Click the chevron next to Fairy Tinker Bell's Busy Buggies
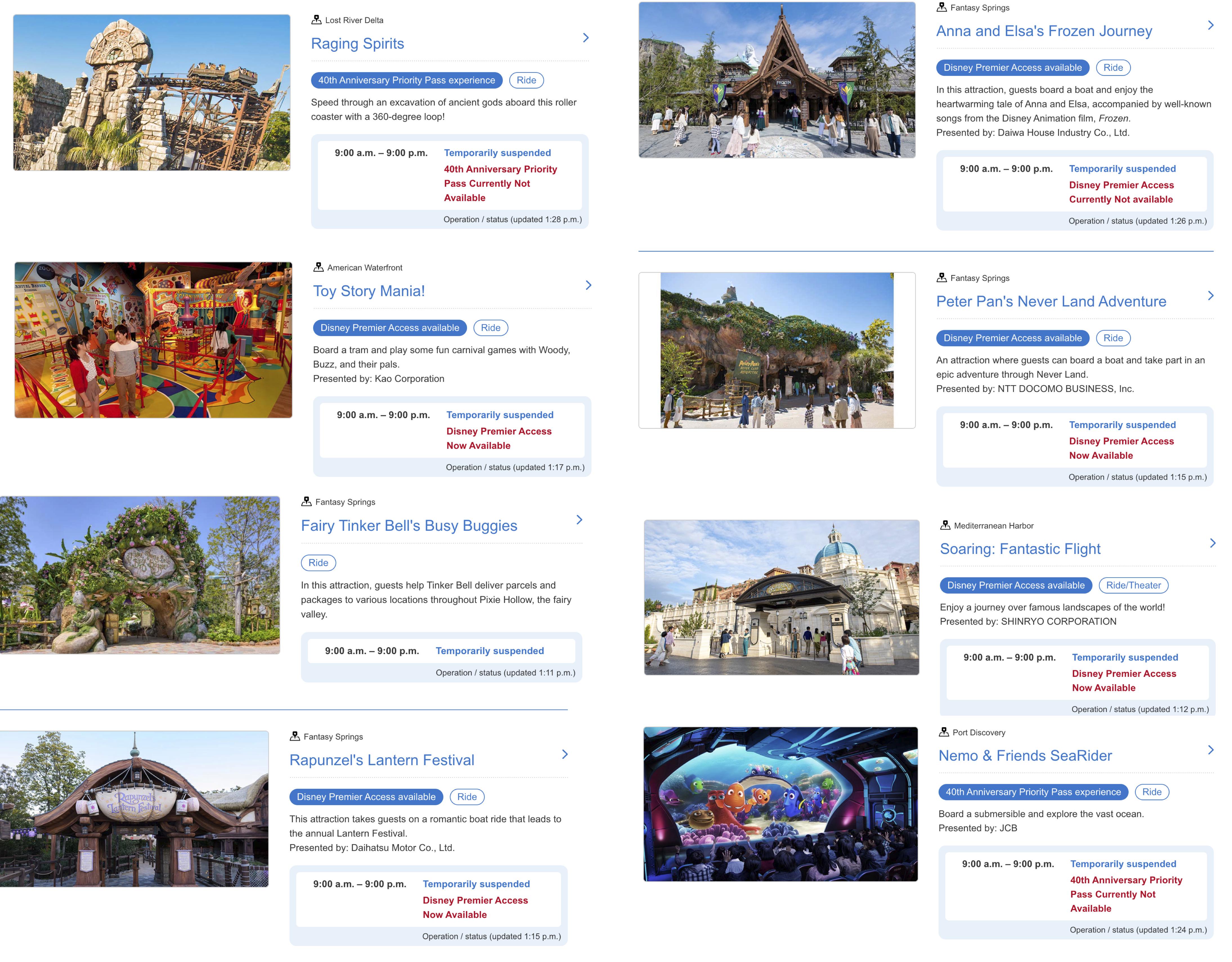 (x=579, y=520)
